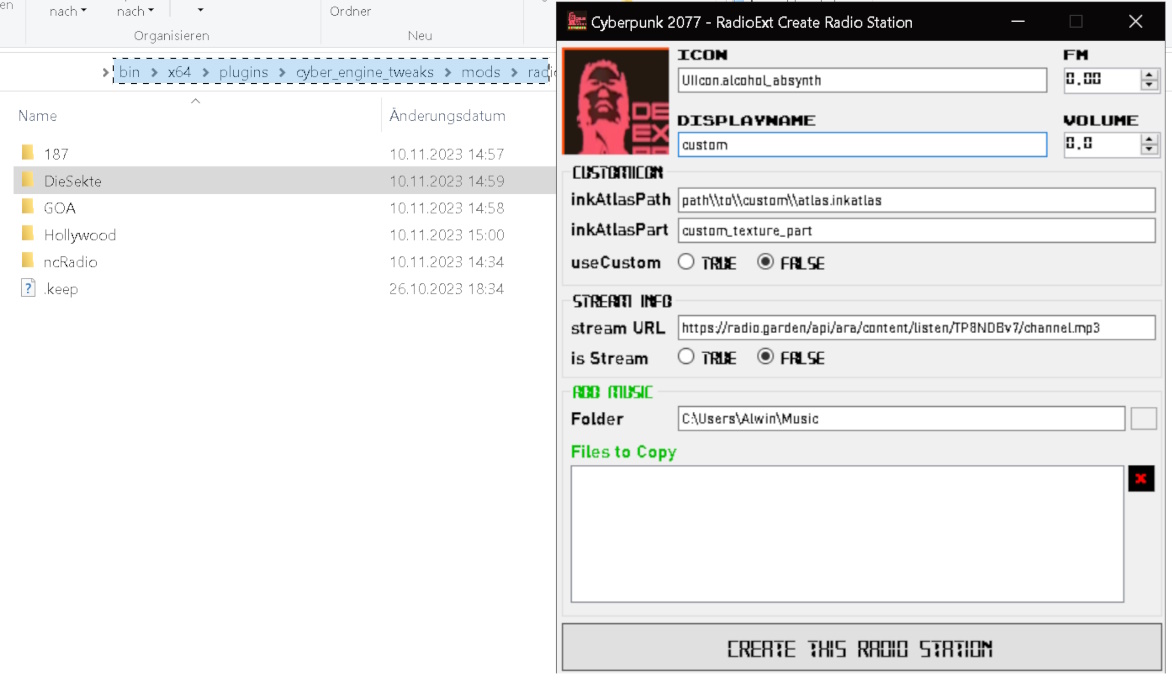Increase the FM value with up arrow
Viewport: 1172px width, 680px height.
tap(1150, 74)
